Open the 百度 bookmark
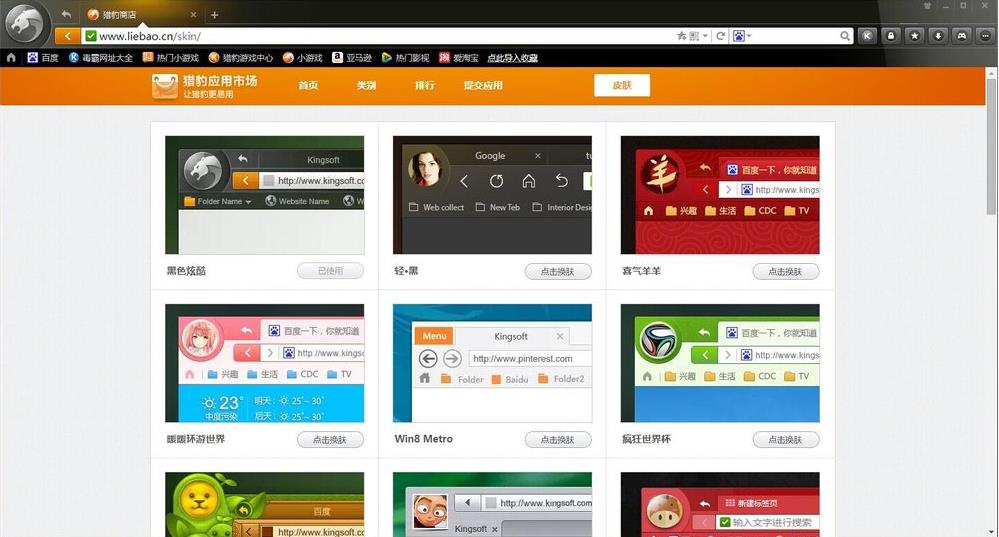 [x=43, y=57]
